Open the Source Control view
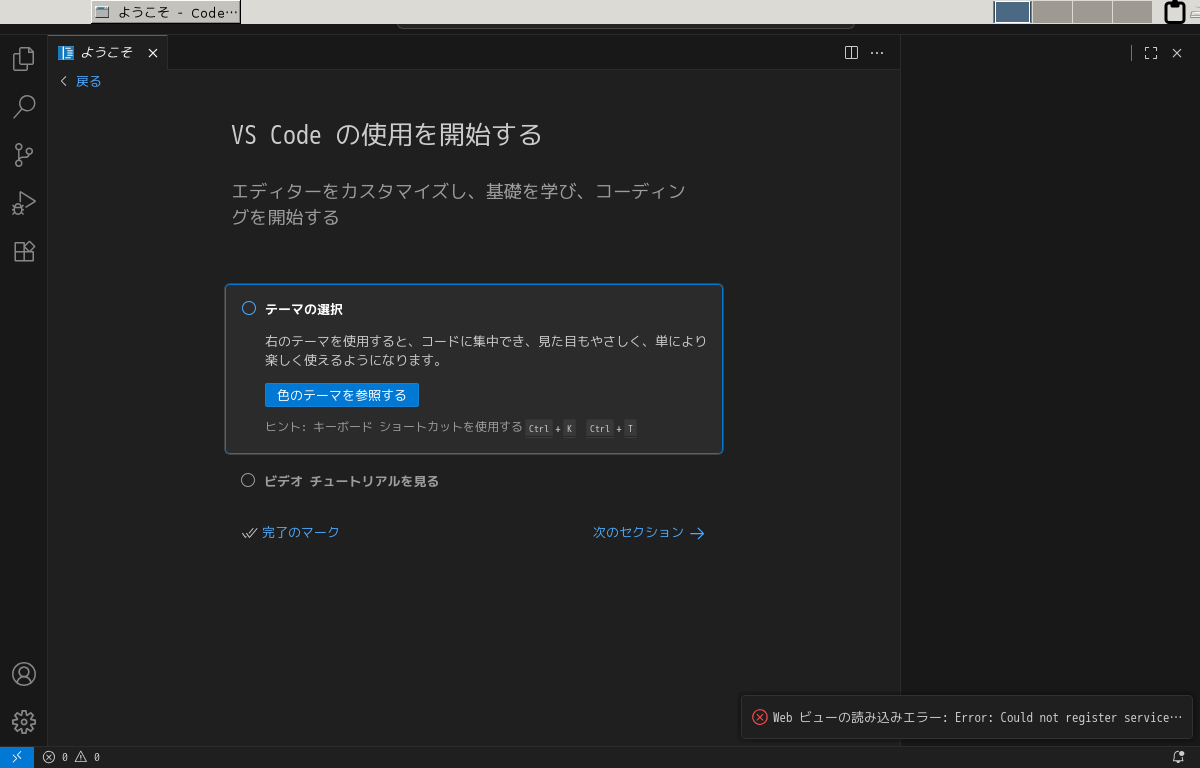Image resolution: width=1200 pixels, height=768 pixels. 24,155
